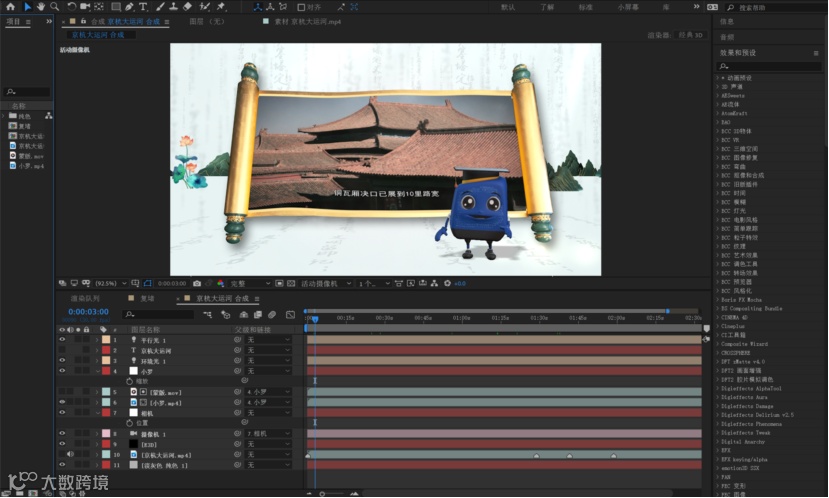Select the Puppet Pin tool

[x=221, y=7]
